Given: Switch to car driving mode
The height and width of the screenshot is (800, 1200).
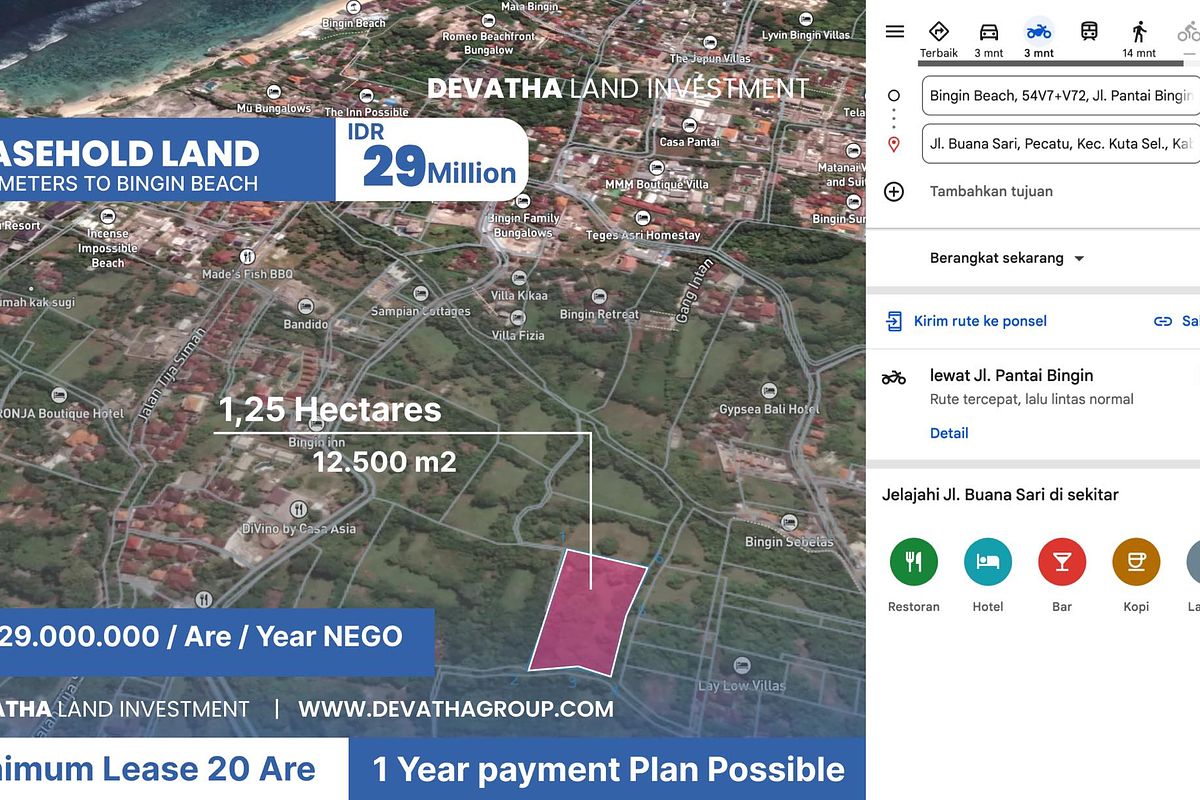Looking at the screenshot, I should pos(988,38).
